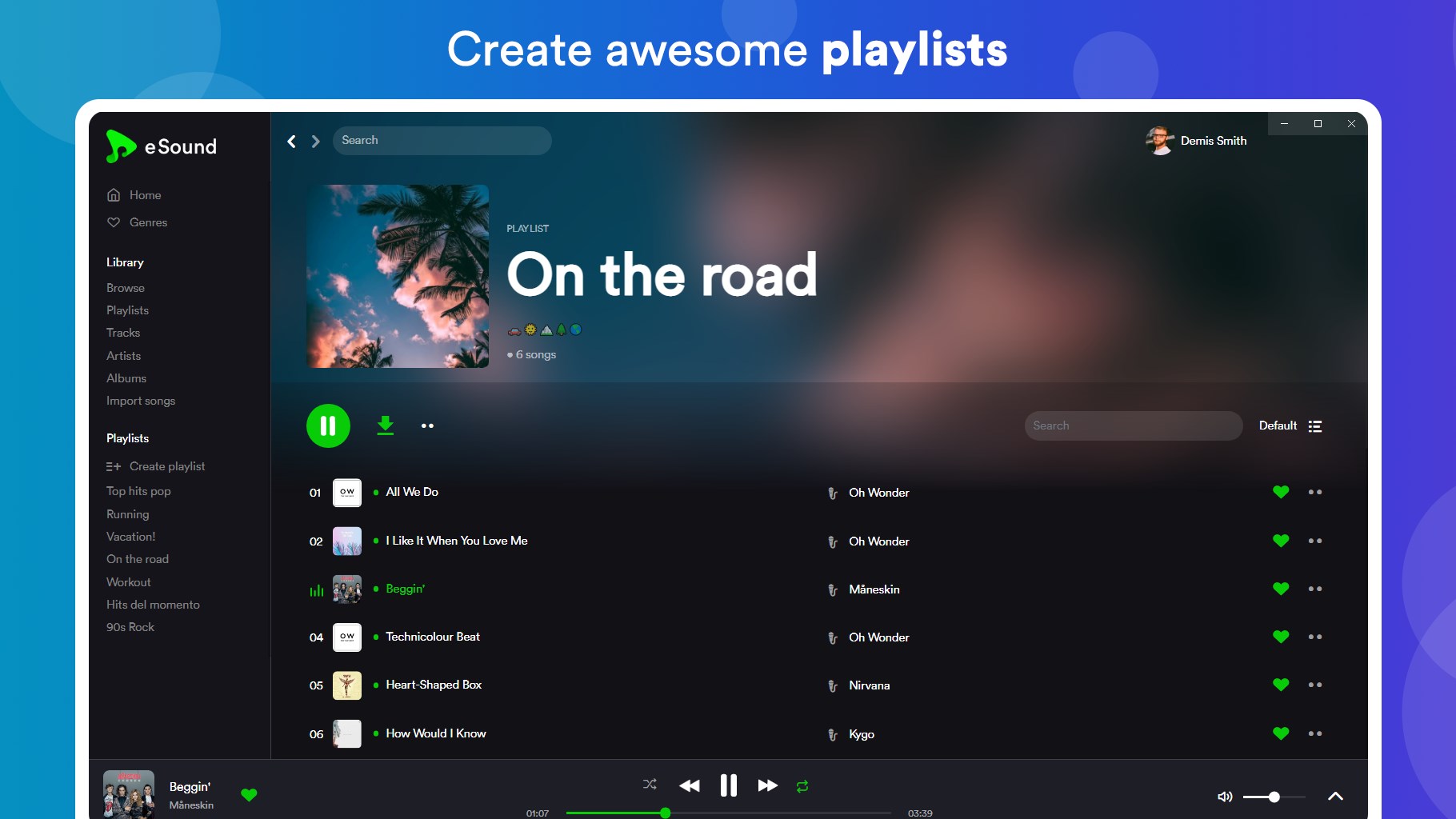
Task: Skip to the next track
Action: tap(767, 785)
